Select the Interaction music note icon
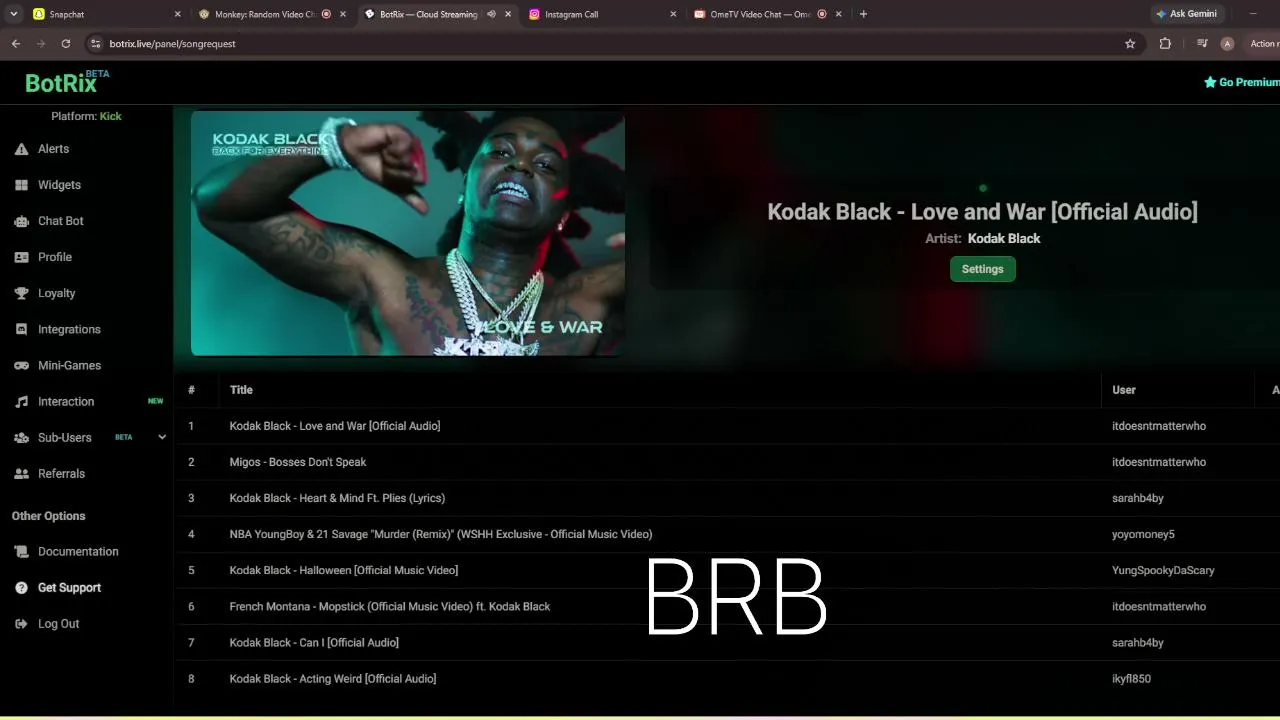This screenshot has height=720, width=1280. point(21,401)
